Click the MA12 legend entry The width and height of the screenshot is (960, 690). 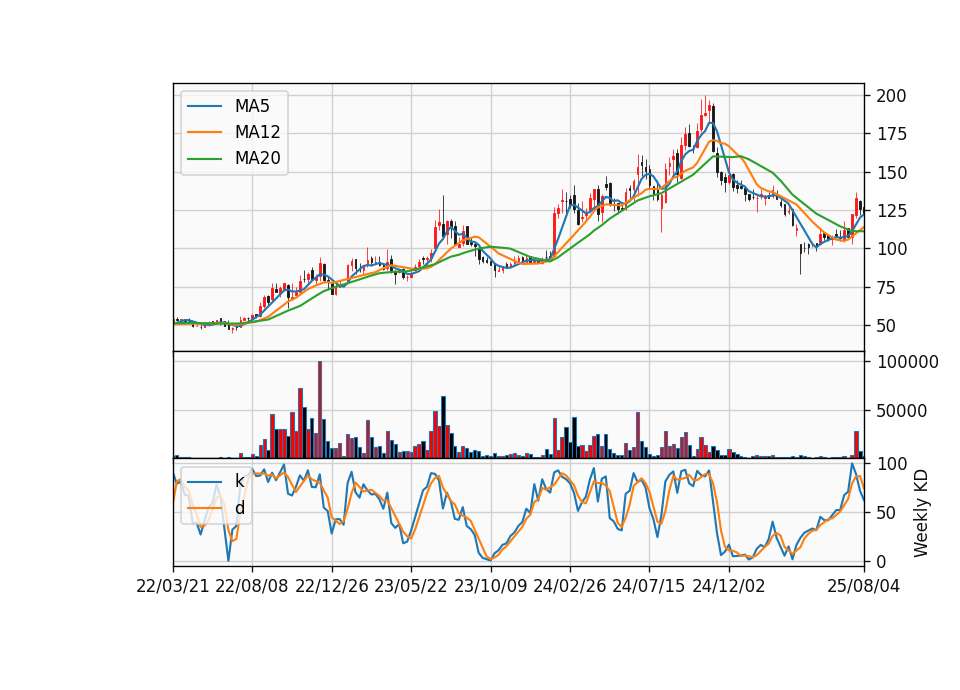tap(234, 132)
